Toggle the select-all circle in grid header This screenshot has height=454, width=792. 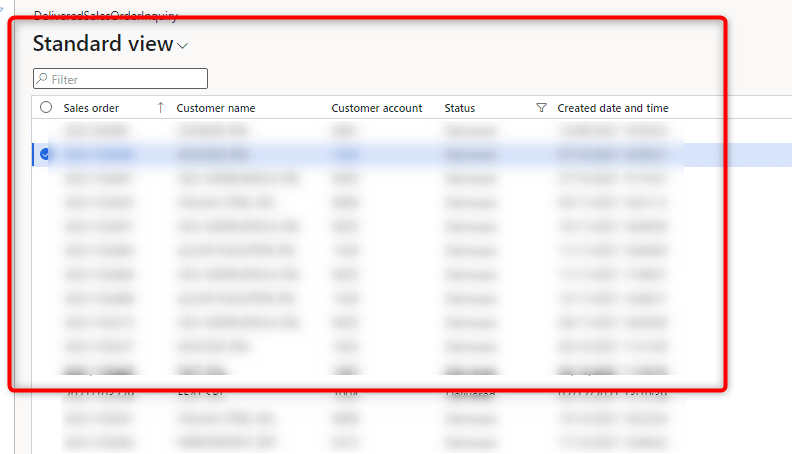coord(46,108)
